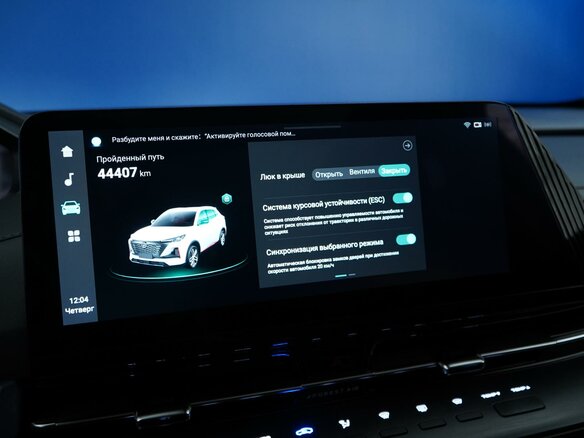The height and width of the screenshot is (438, 584).
Task: Click the arrow icon in settings panel
Action: (x=407, y=145)
